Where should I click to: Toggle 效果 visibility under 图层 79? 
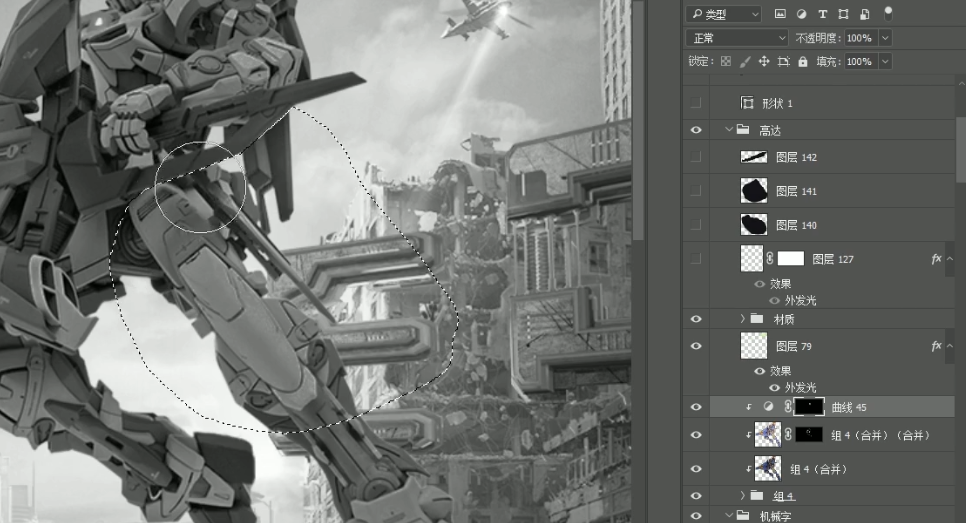(x=760, y=371)
